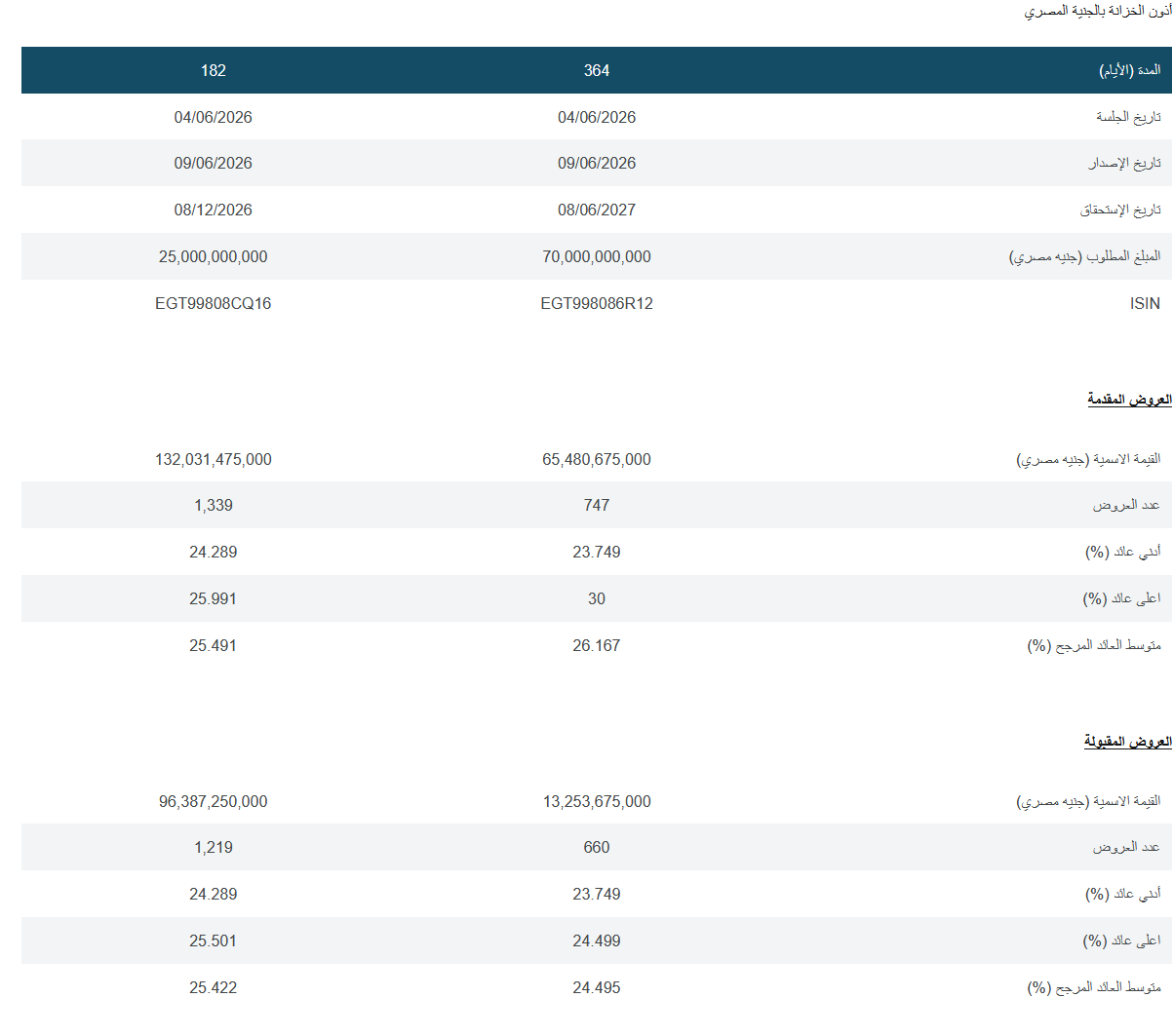This screenshot has height=1036, width=1173.
Task: Click ISIN code "EGT998086R12"
Action: [597, 303]
